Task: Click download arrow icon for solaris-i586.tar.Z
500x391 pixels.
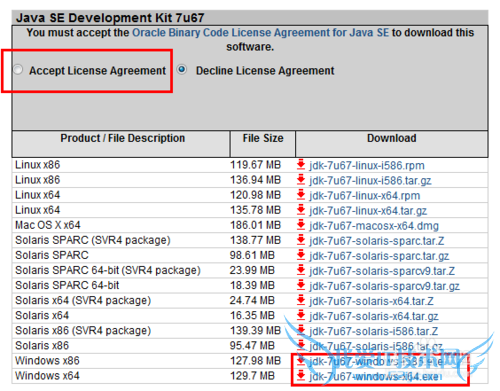Action: pos(301,330)
